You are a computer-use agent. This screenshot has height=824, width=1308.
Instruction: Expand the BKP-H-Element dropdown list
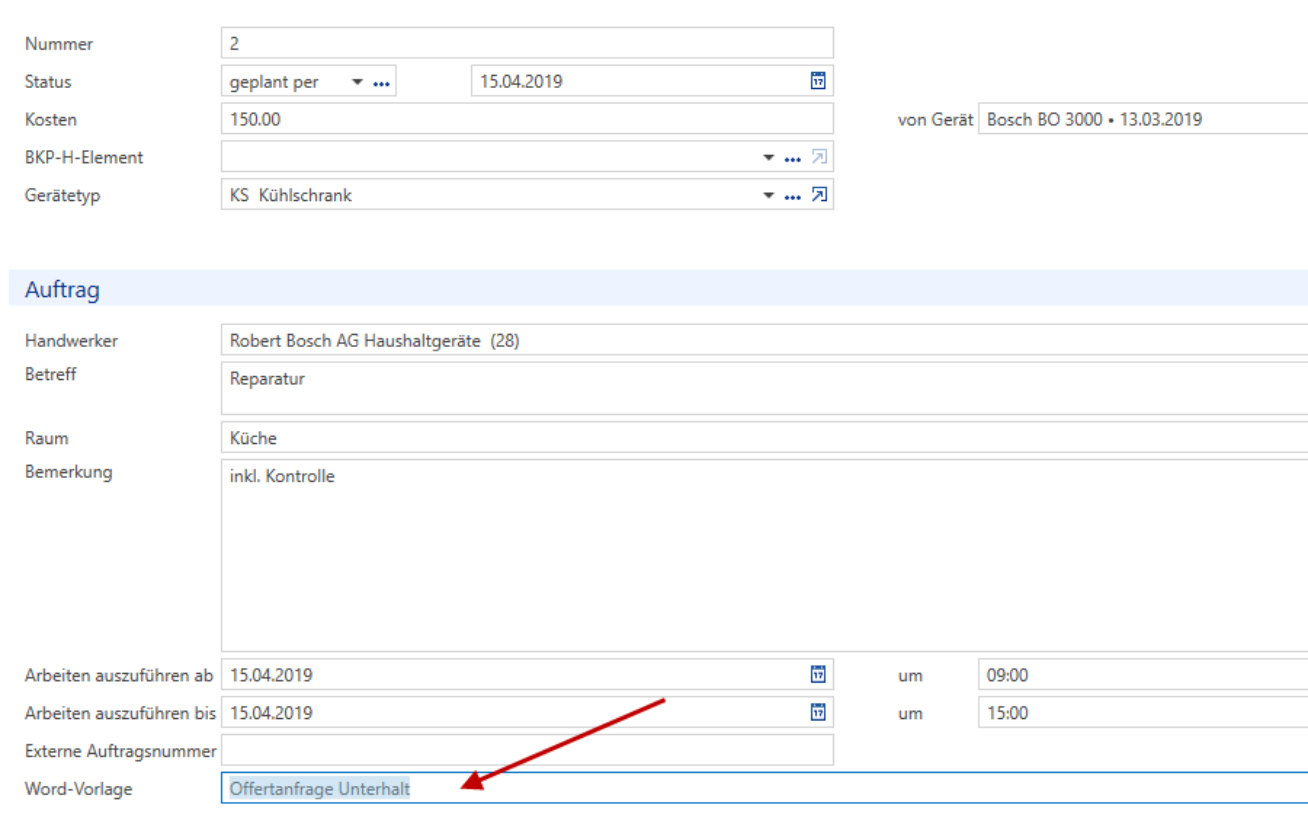click(769, 158)
